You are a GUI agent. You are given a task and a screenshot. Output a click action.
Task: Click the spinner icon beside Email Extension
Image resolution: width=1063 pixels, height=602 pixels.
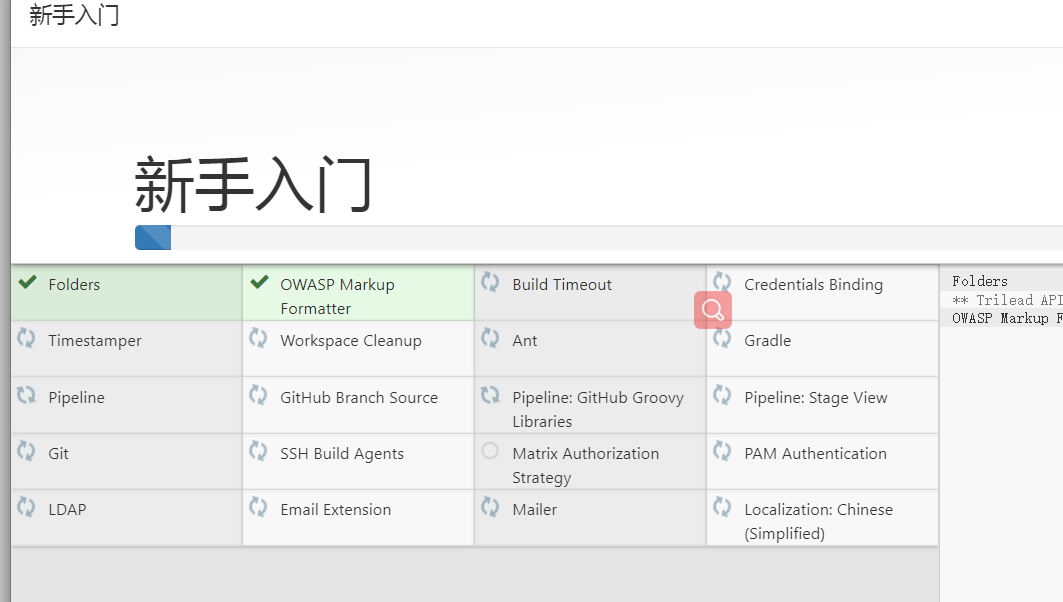point(258,508)
